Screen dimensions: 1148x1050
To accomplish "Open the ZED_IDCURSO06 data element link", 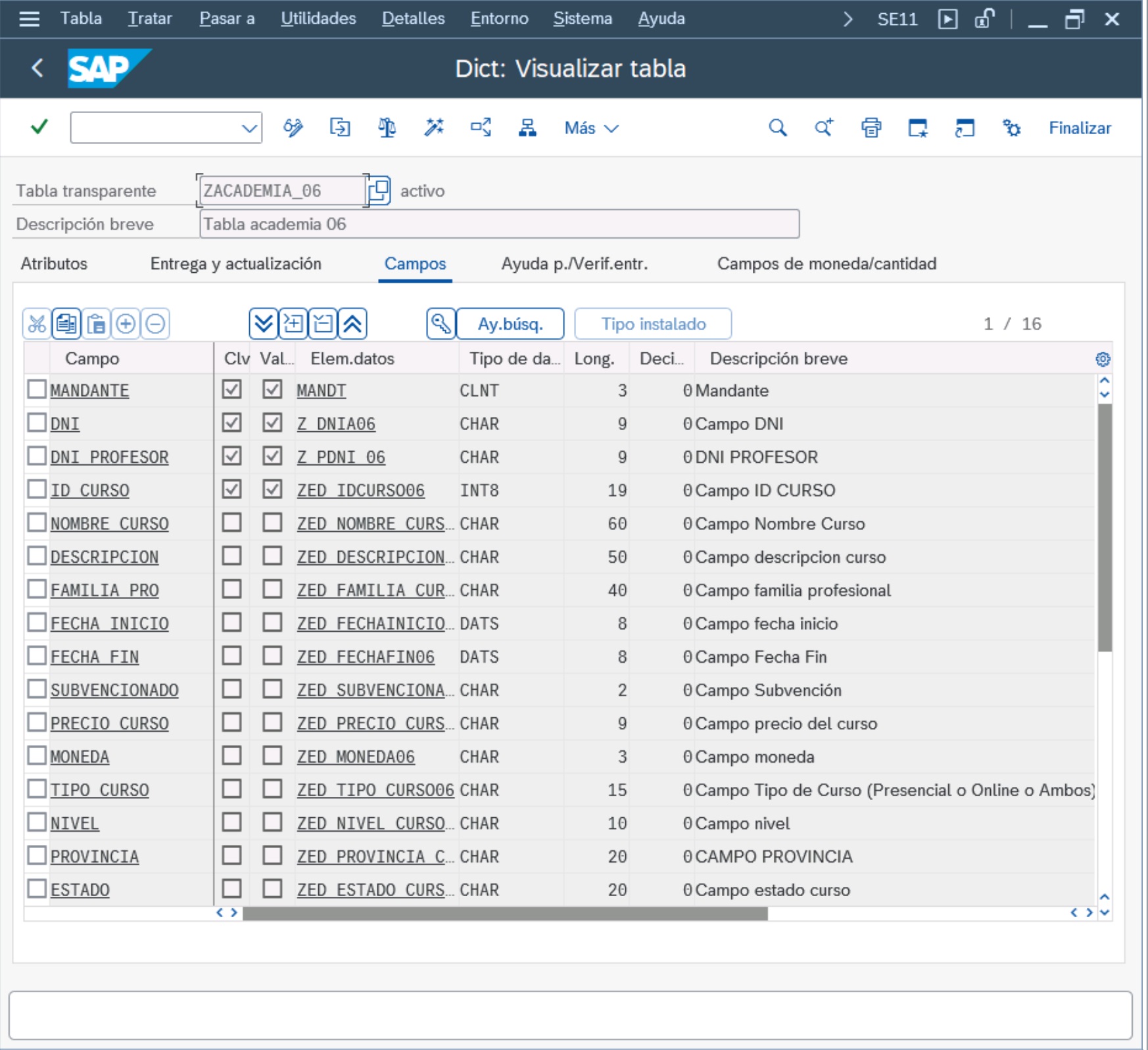I will 360,490.
